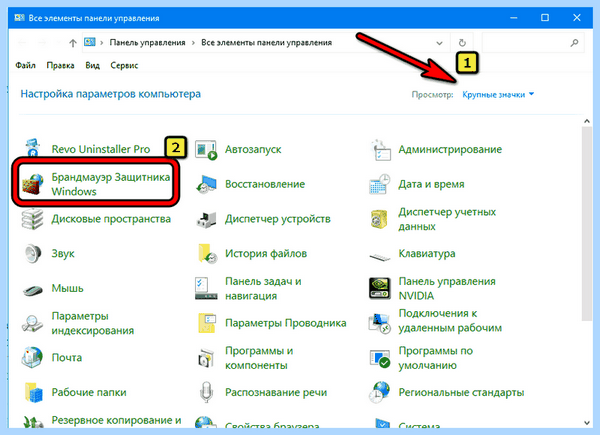Click the Дата и время calendar icon
This screenshot has width=600, height=435.
click(380, 184)
